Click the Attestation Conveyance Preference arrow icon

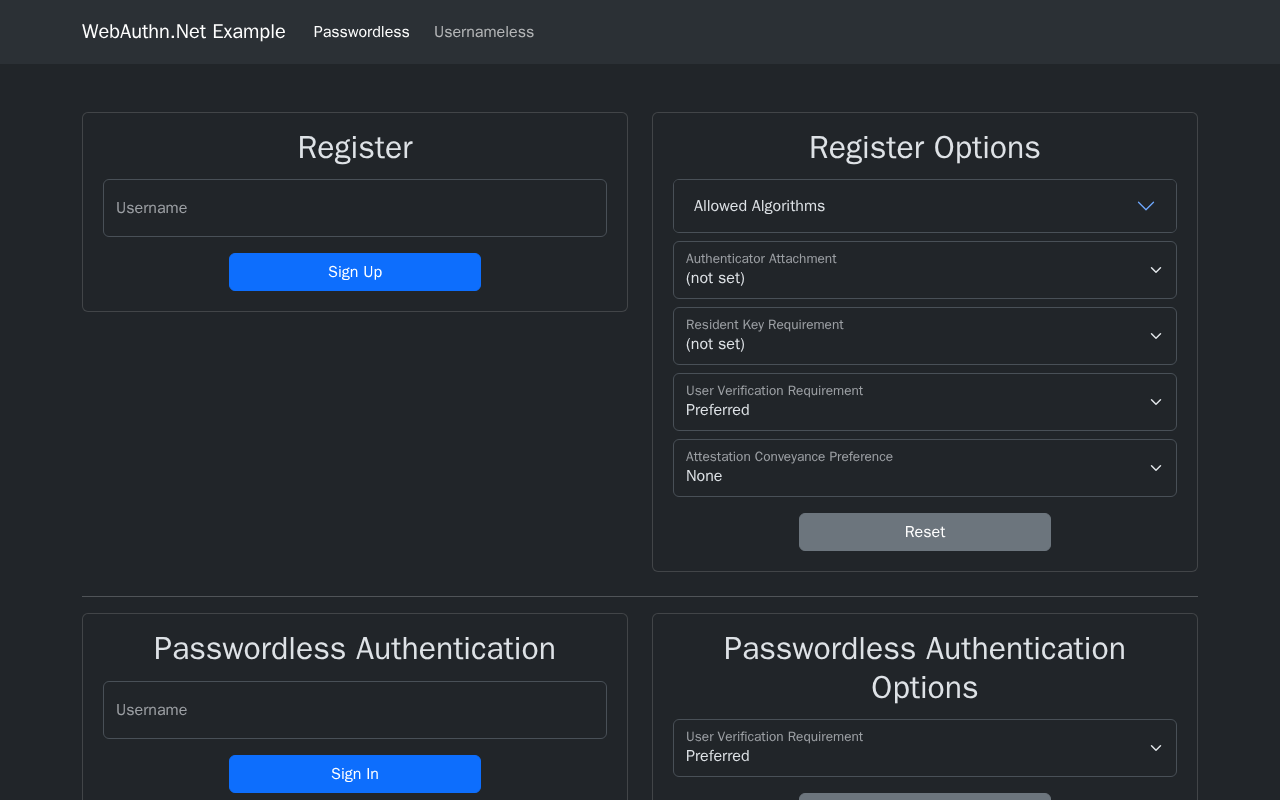(1155, 468)
